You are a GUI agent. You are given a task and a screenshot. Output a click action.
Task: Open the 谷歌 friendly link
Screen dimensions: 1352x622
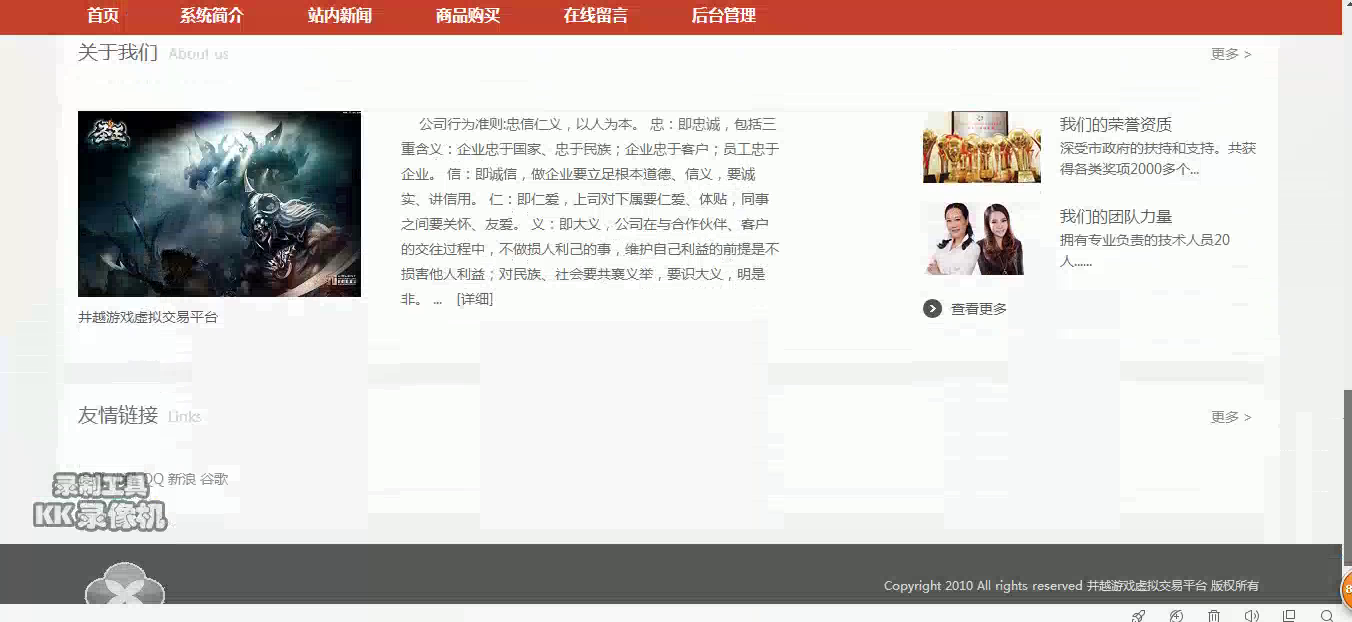click(x=214, y=479)
